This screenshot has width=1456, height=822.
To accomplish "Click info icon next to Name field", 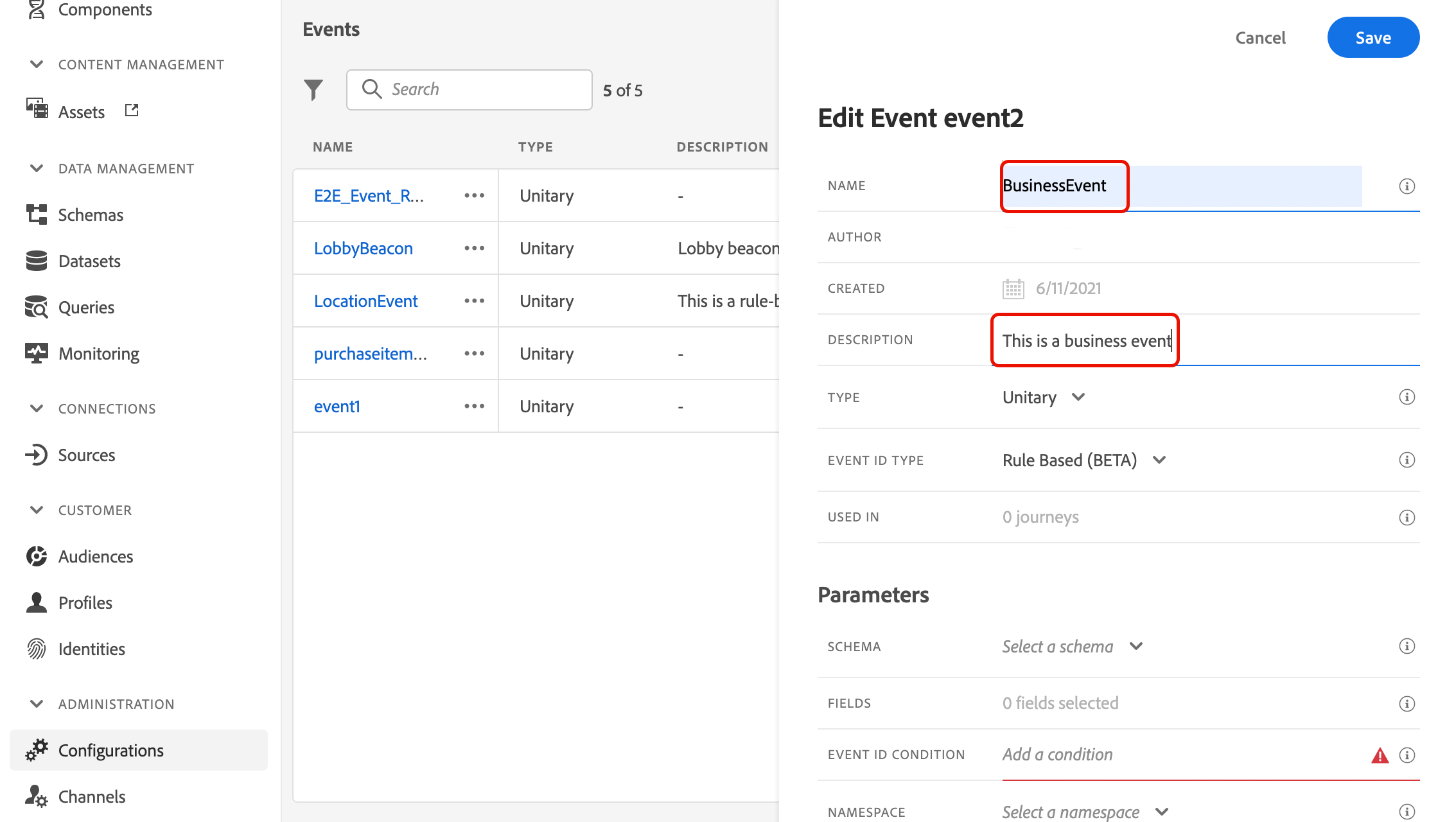I will (1407, 186).
